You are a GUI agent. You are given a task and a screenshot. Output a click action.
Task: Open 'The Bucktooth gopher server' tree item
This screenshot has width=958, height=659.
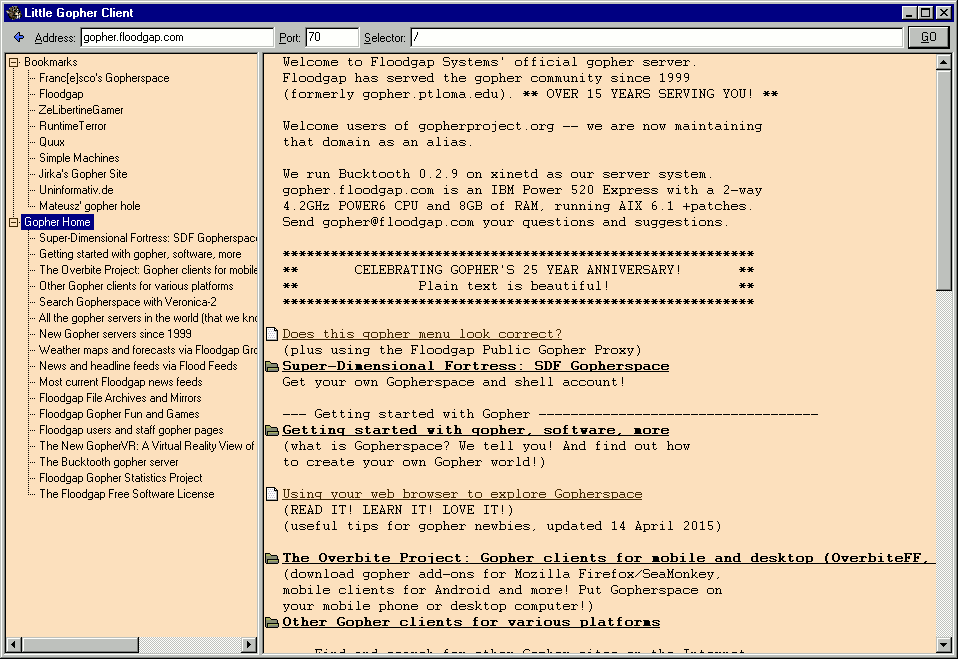pos(108,462)
